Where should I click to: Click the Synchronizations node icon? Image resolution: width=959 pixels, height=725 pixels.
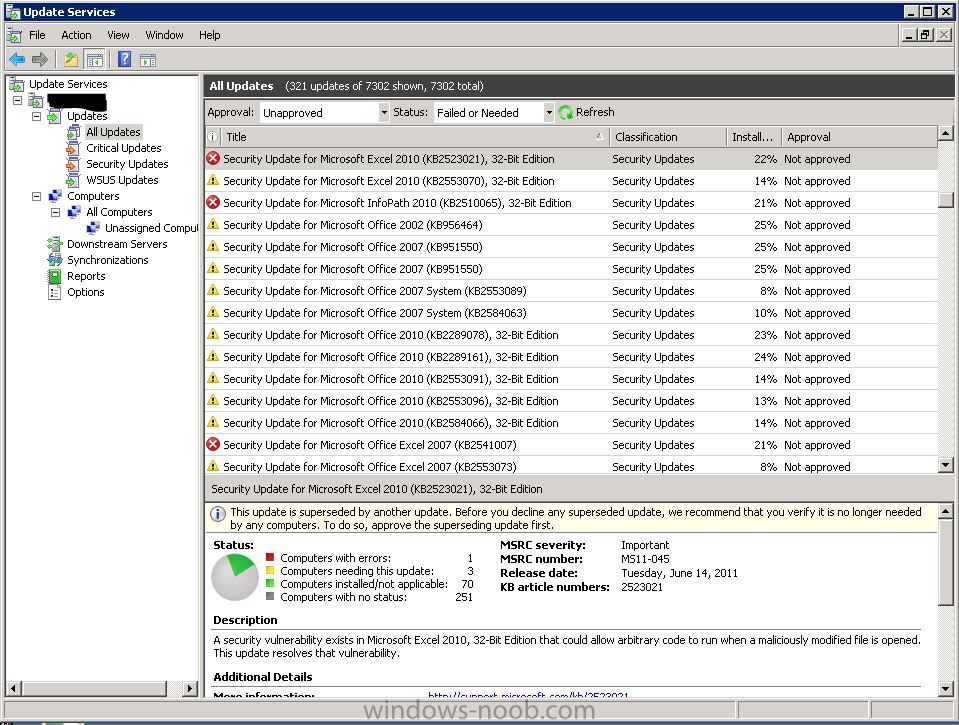click(x=55, y=260)
